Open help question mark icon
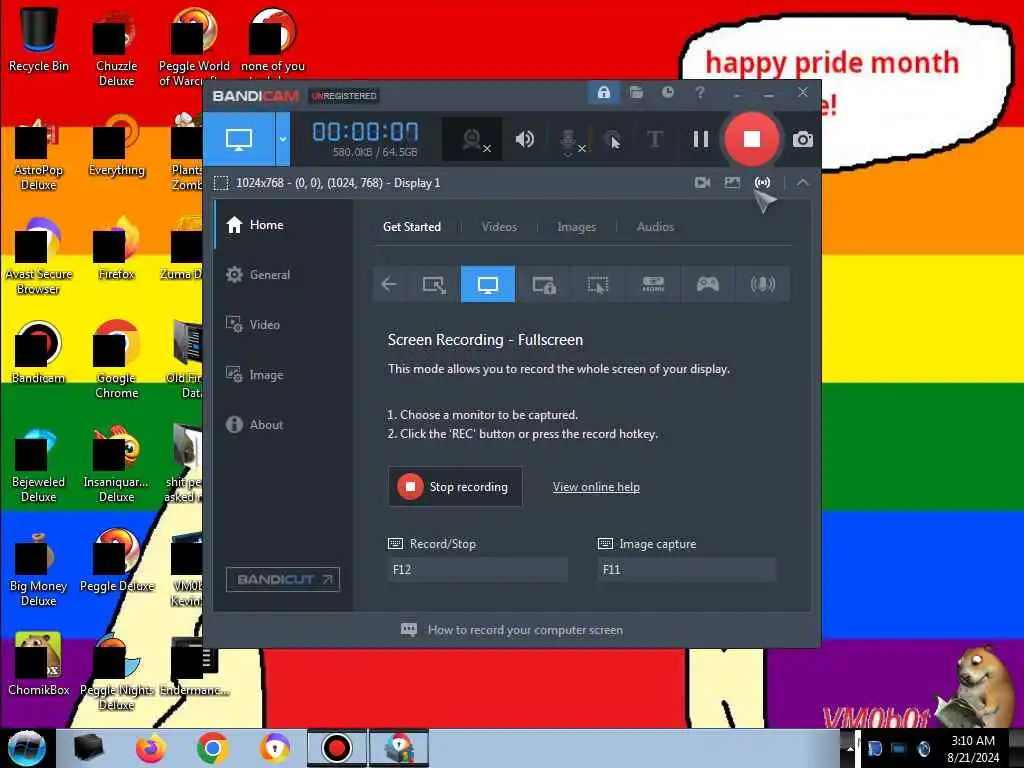This screenshot has height=768, width=1024. coord(700,93)
